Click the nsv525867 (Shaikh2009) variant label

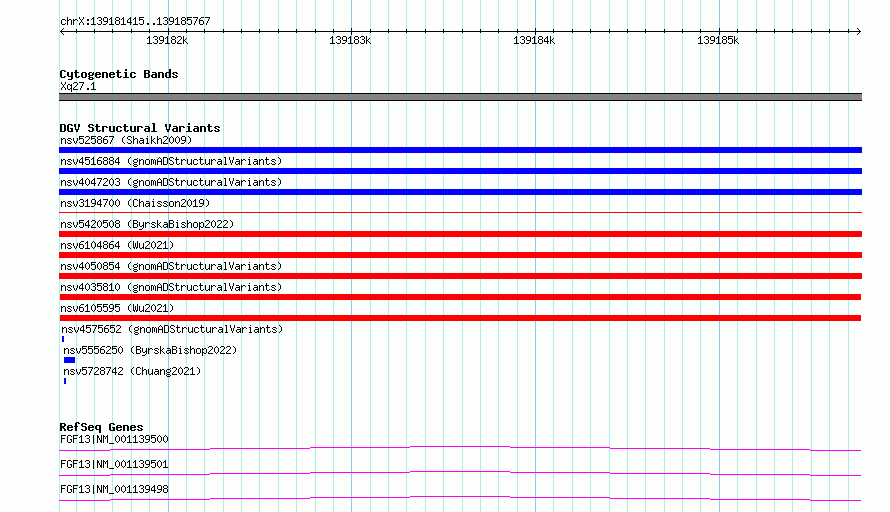pos(126,140)
